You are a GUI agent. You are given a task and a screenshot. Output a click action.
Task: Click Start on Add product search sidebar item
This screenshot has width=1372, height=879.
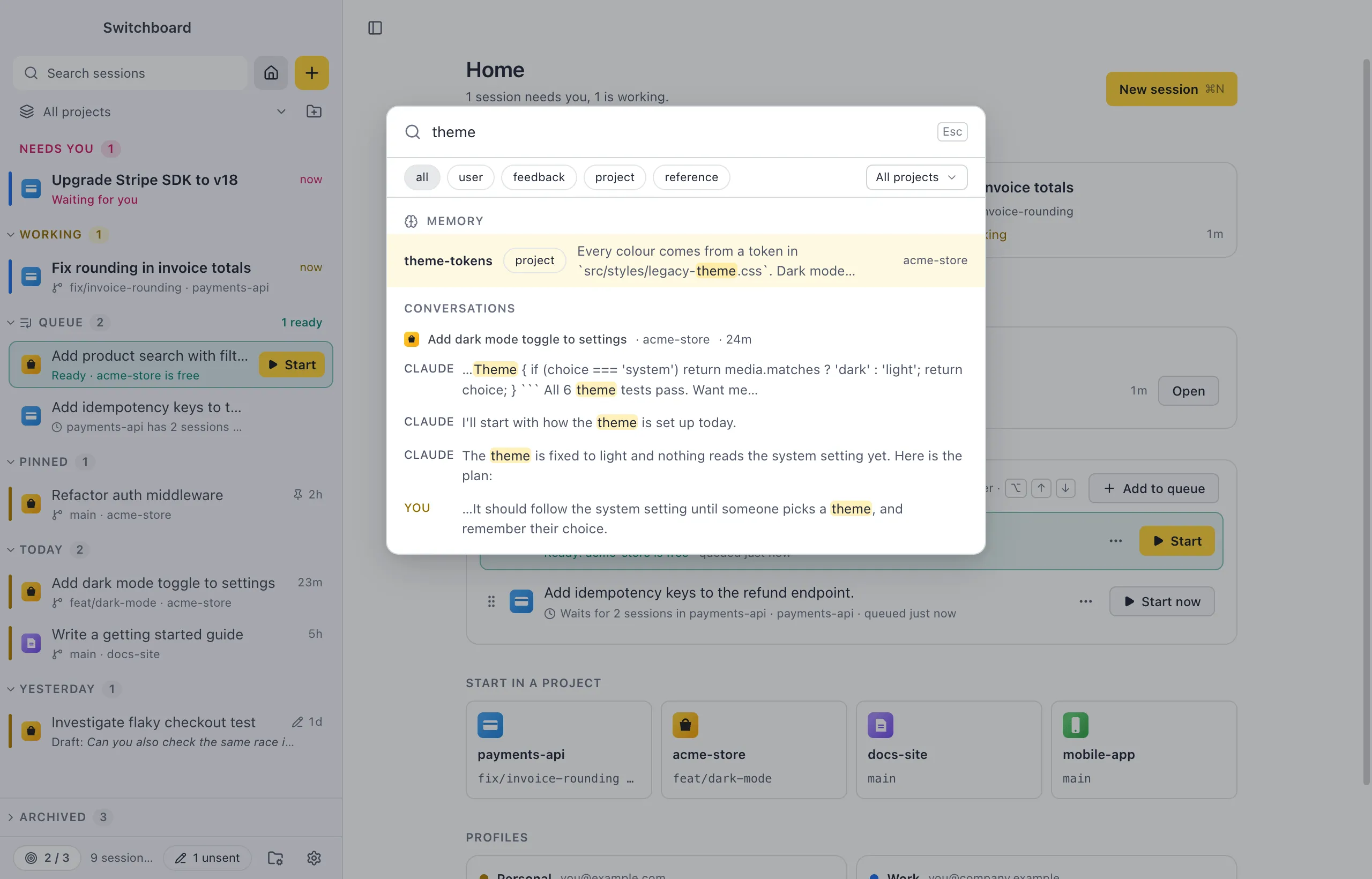tap(292, 364)
